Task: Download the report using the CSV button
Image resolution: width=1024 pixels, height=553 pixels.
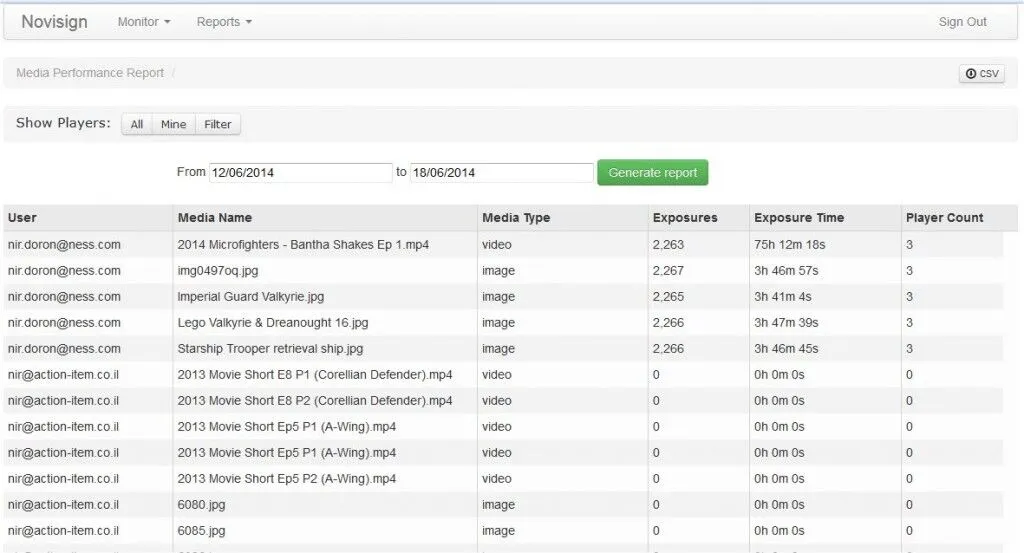Action: point(981,74)
